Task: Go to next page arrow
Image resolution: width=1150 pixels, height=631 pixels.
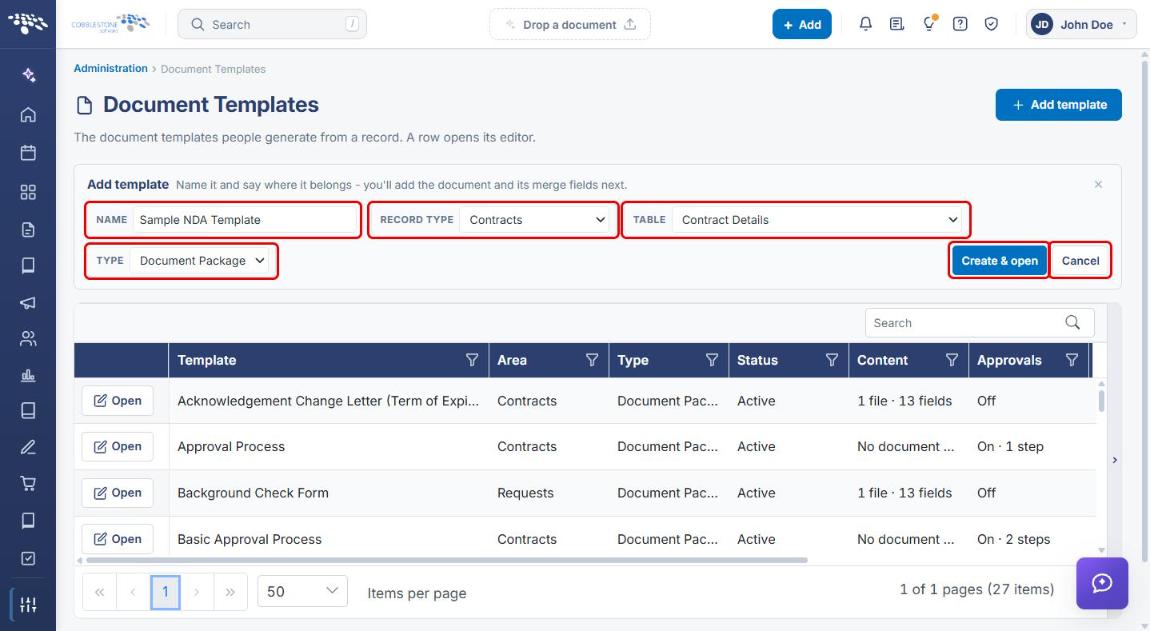Action: point(197,591)
